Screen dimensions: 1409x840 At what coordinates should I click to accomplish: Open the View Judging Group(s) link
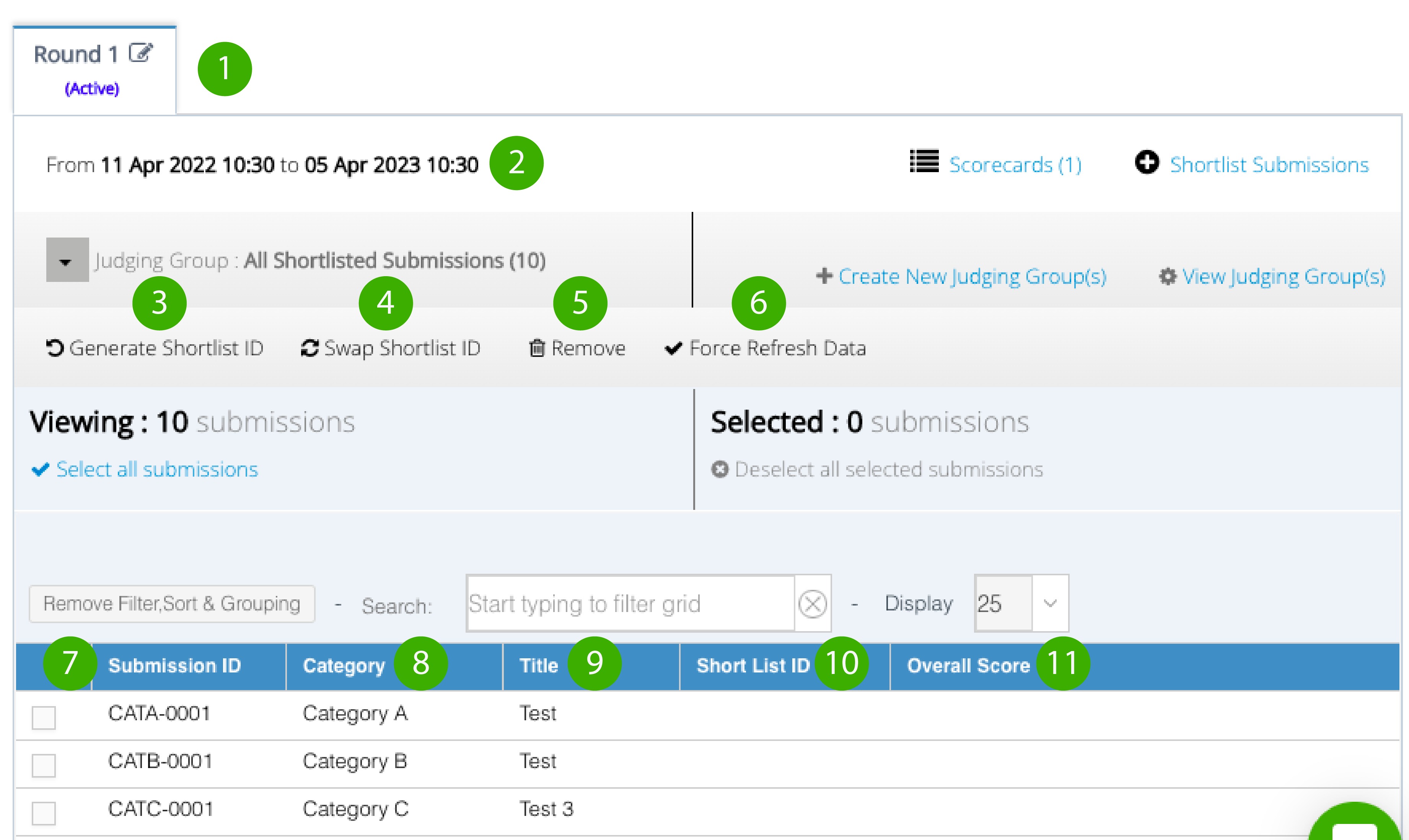pos(1284,277)
